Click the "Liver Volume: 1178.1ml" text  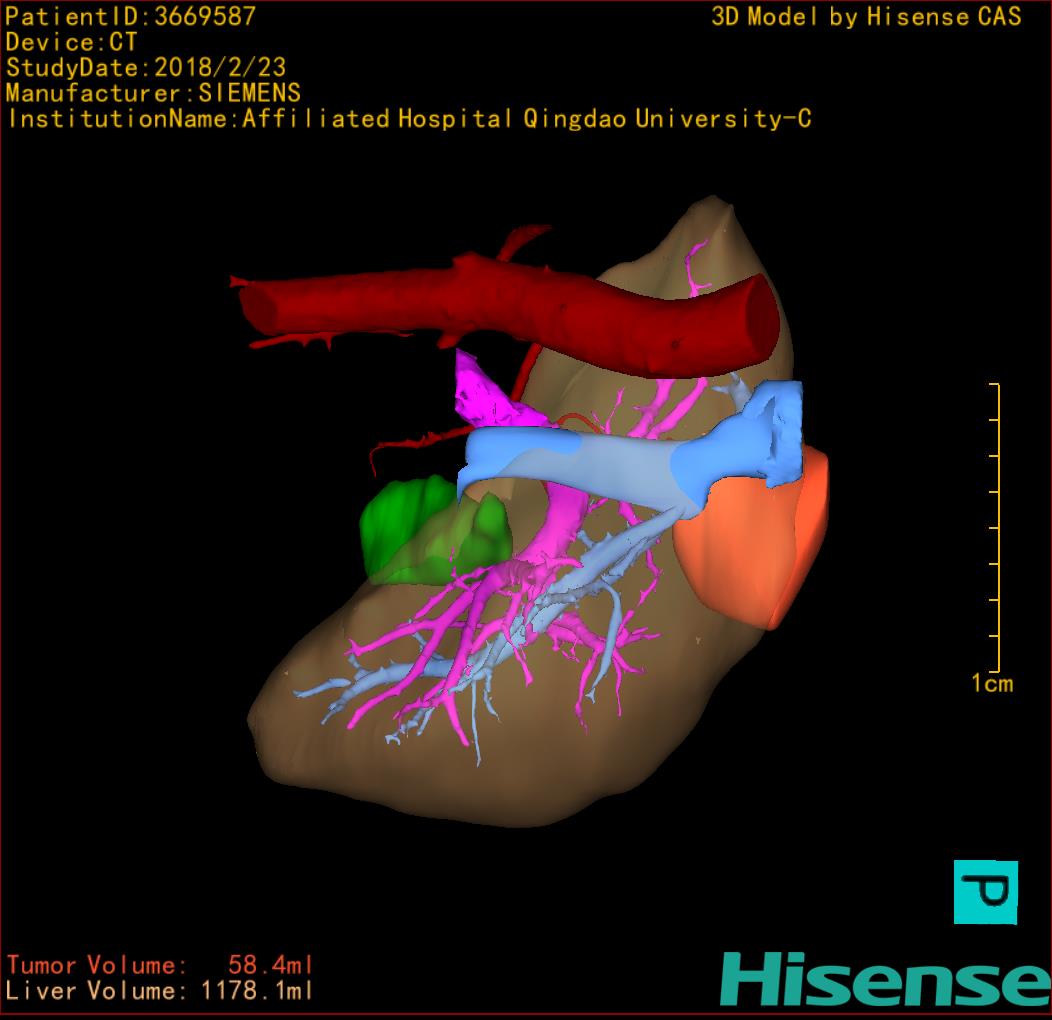click(x=159, y=990)
